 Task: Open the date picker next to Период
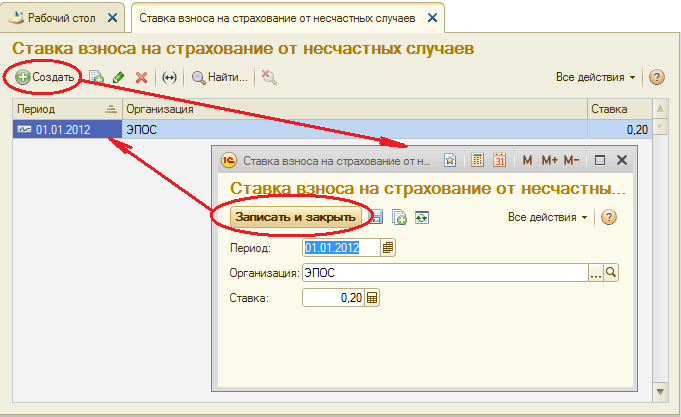388,248
